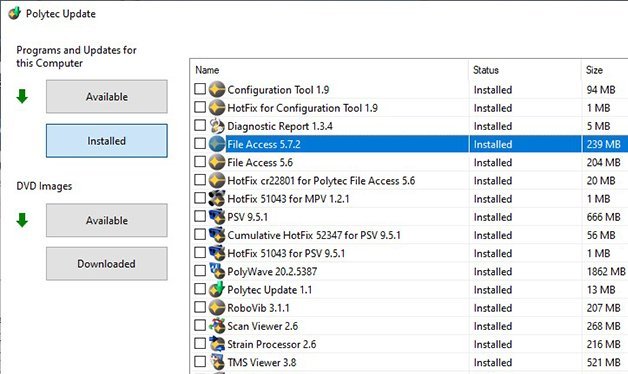Click the '666 MB' size of PSV 9.5.1
Viewport: 628px width, 374px height.
603,217
